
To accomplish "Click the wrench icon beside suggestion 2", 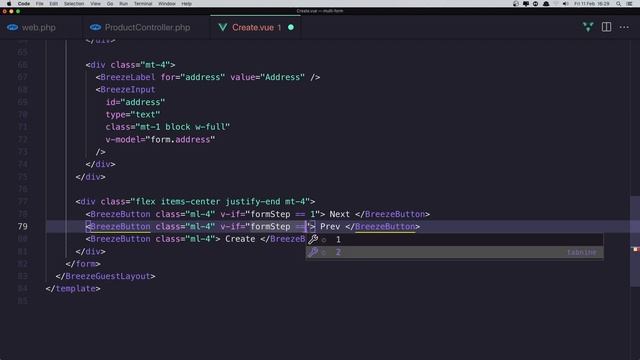I will pos(313,252).
